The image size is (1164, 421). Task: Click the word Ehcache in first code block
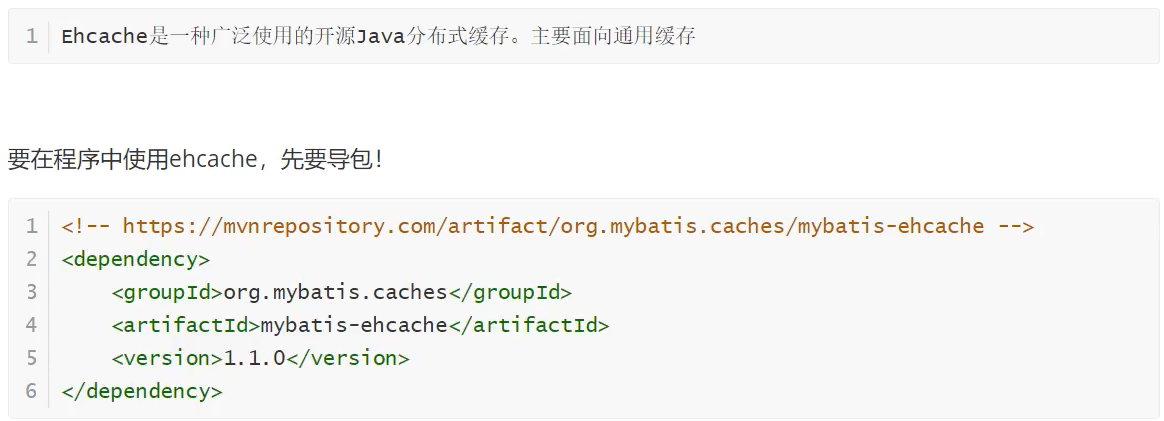(104, 37)
